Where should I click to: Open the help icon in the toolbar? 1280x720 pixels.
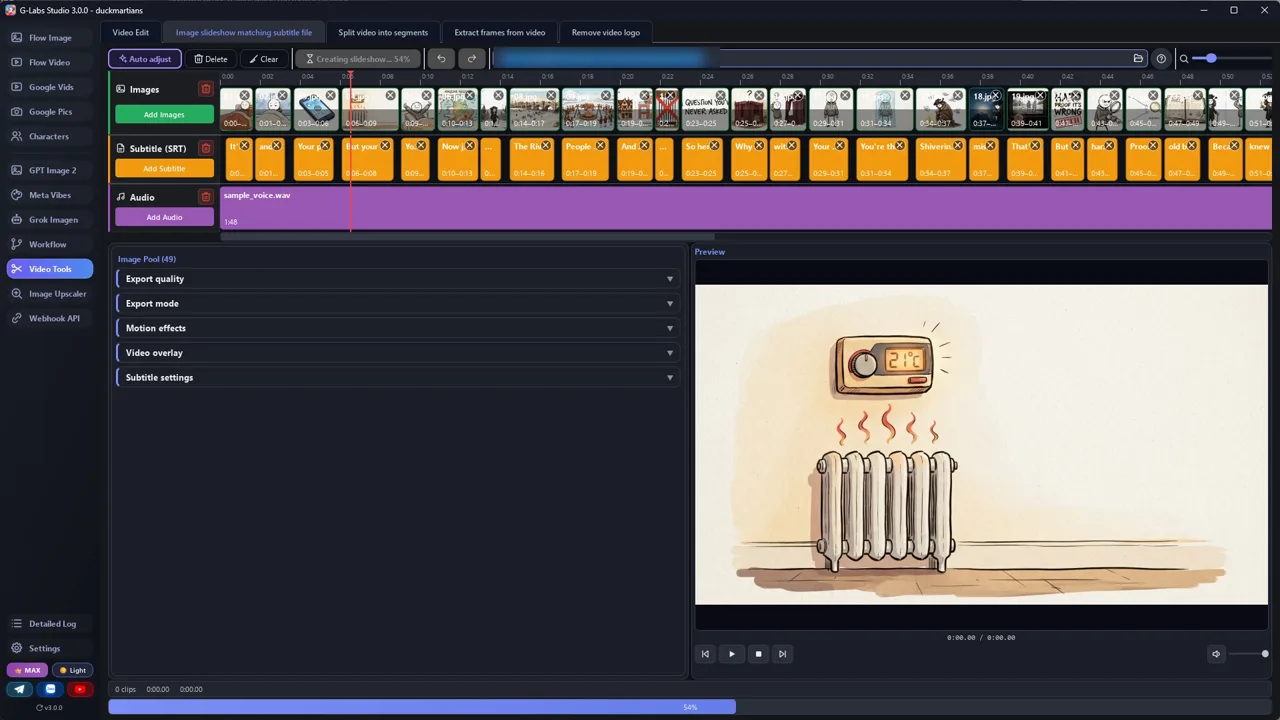(1161, 59)
